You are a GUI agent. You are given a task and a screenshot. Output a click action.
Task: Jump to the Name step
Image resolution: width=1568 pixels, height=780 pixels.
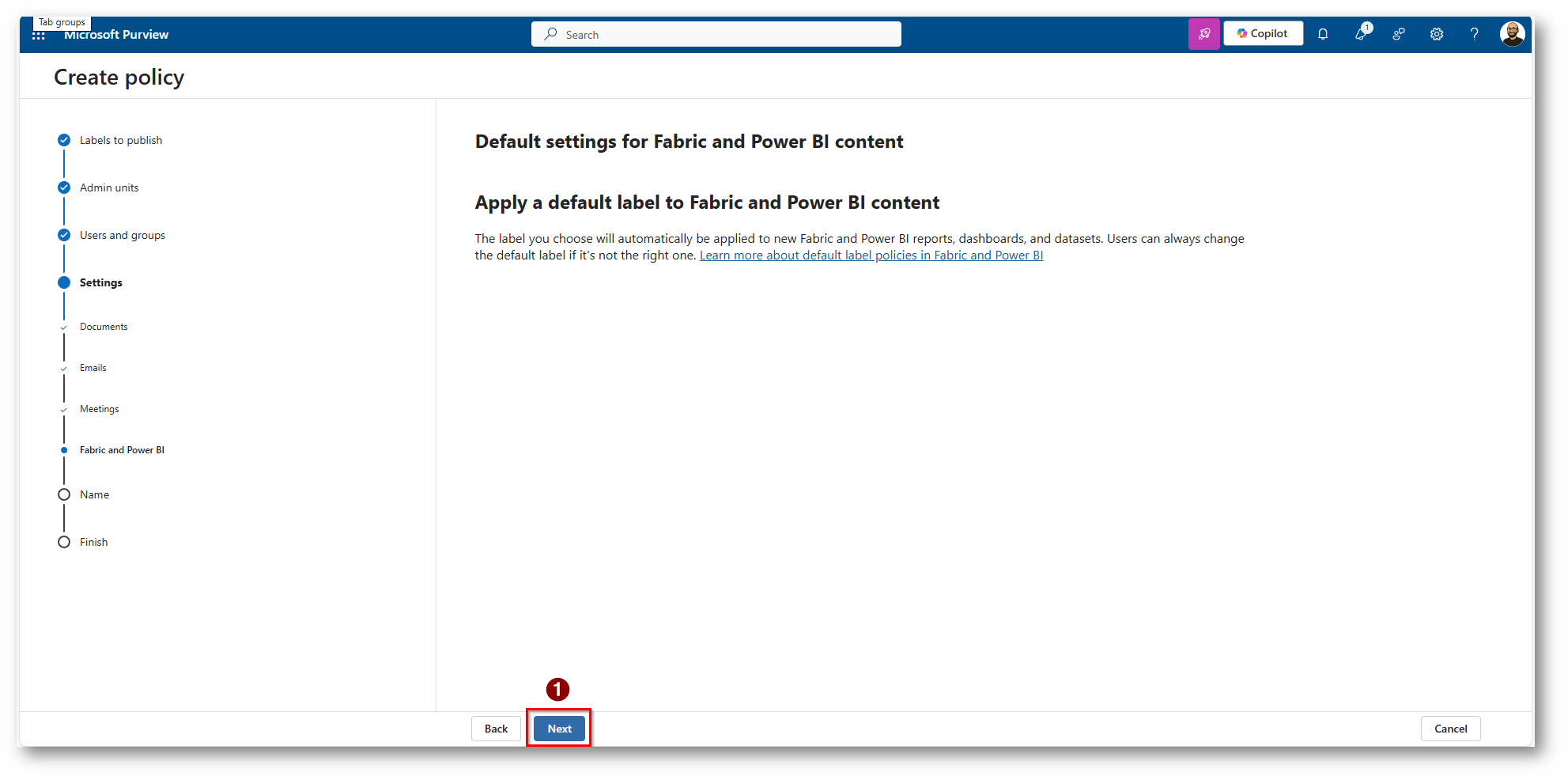[x=95, y=494]
